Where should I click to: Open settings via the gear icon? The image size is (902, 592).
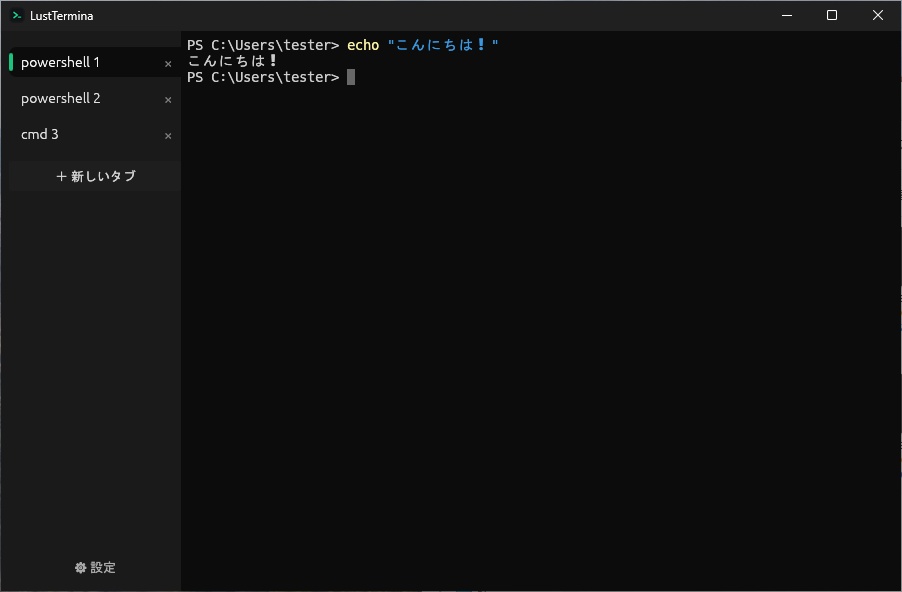pyautogui.click(x=81, y=568)
